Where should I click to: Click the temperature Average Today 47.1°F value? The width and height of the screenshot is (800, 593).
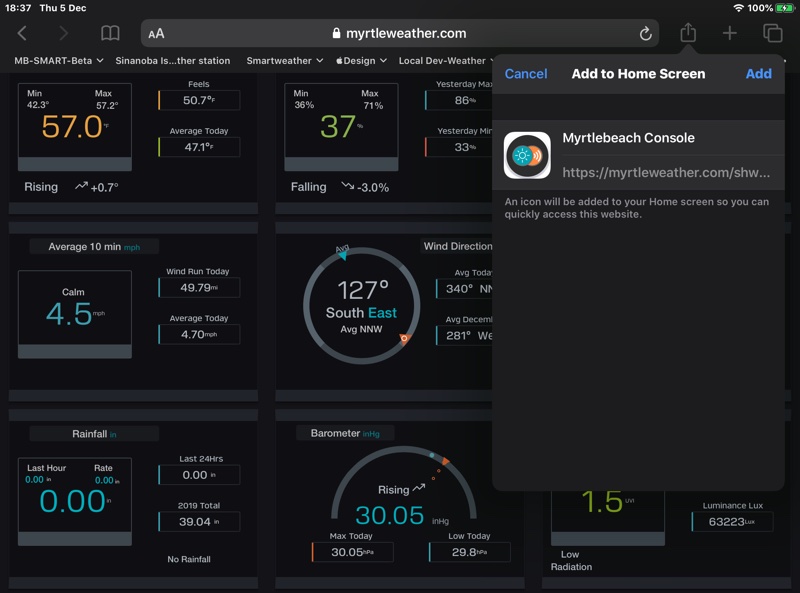[x=199, y=147]
